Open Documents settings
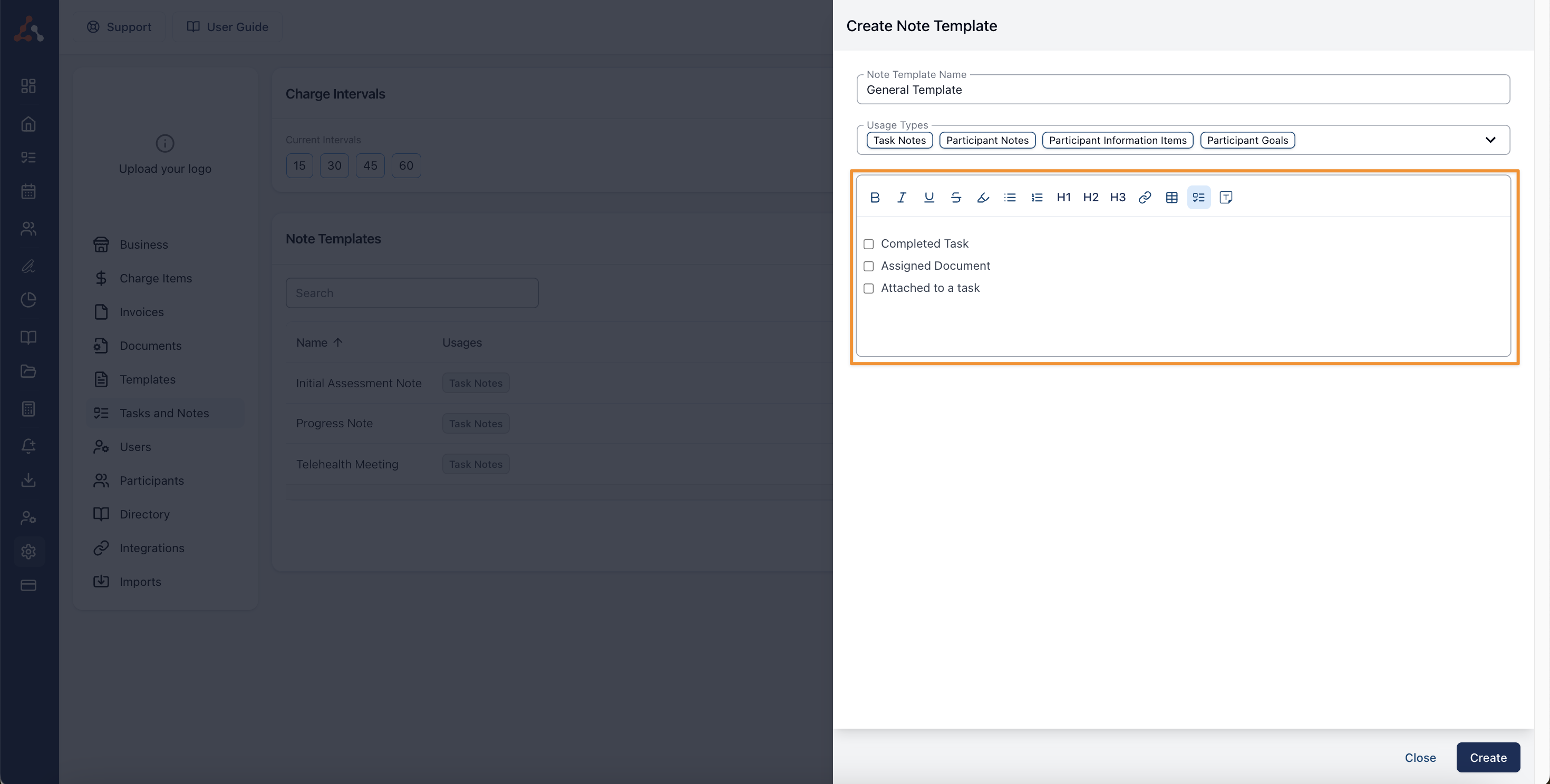 tap(166, 346)
